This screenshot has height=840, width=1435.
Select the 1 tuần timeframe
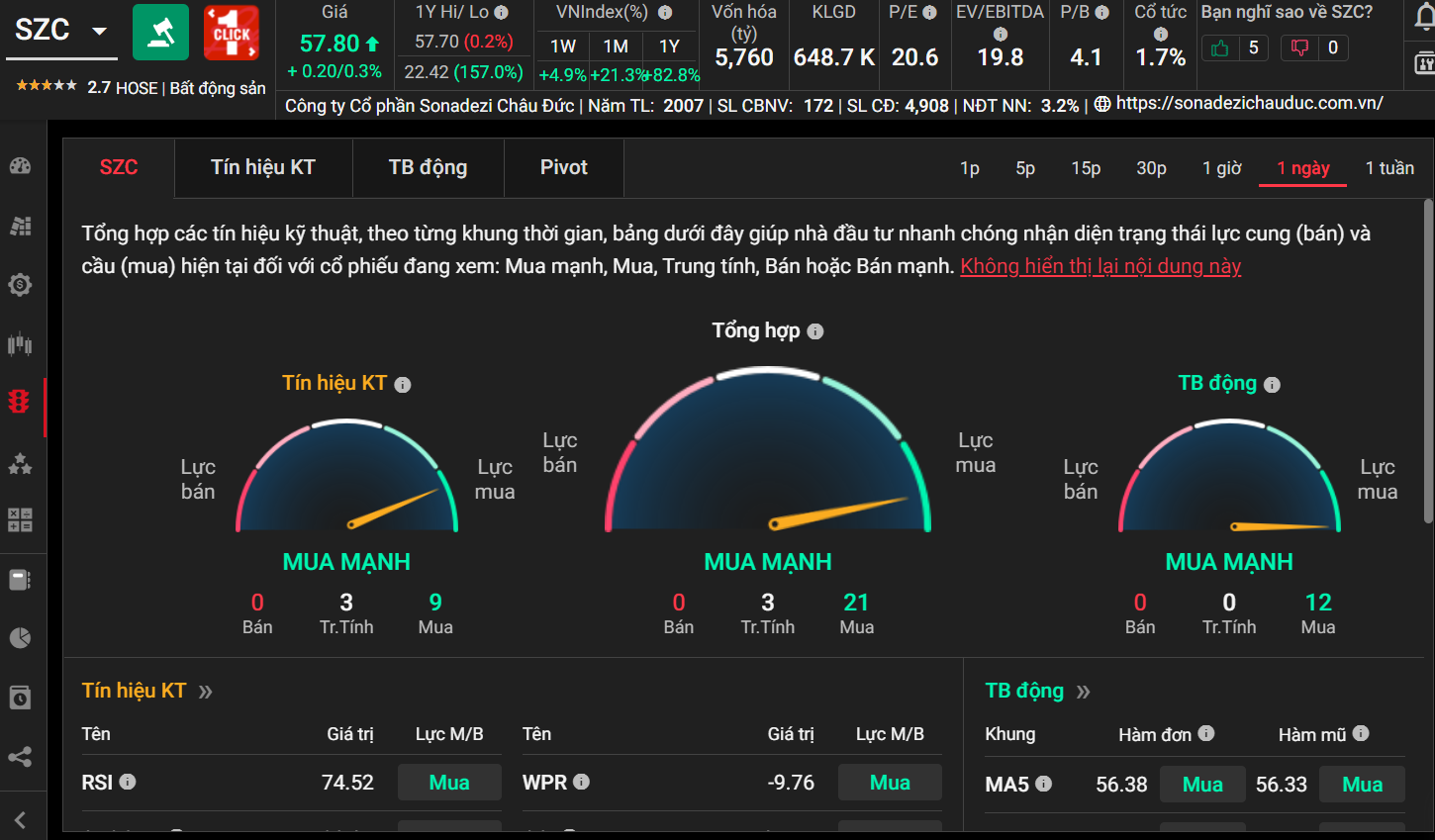[1389, 168]
